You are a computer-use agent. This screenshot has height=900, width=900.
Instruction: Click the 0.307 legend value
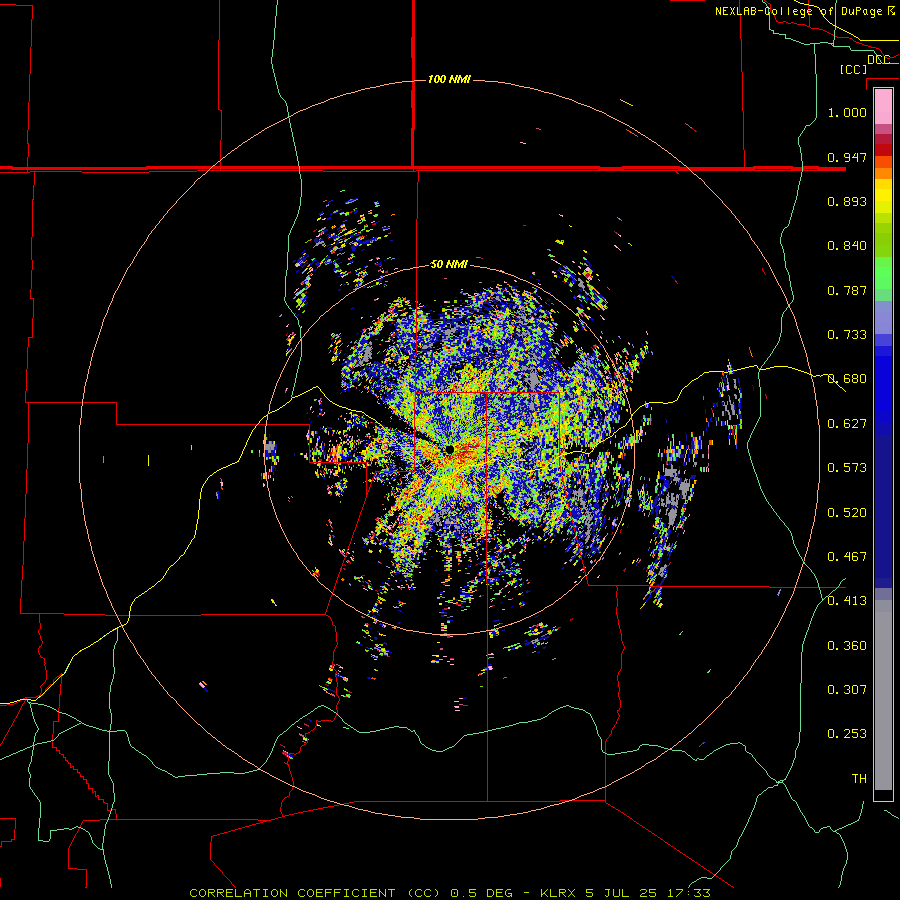[x=847, y=690]
